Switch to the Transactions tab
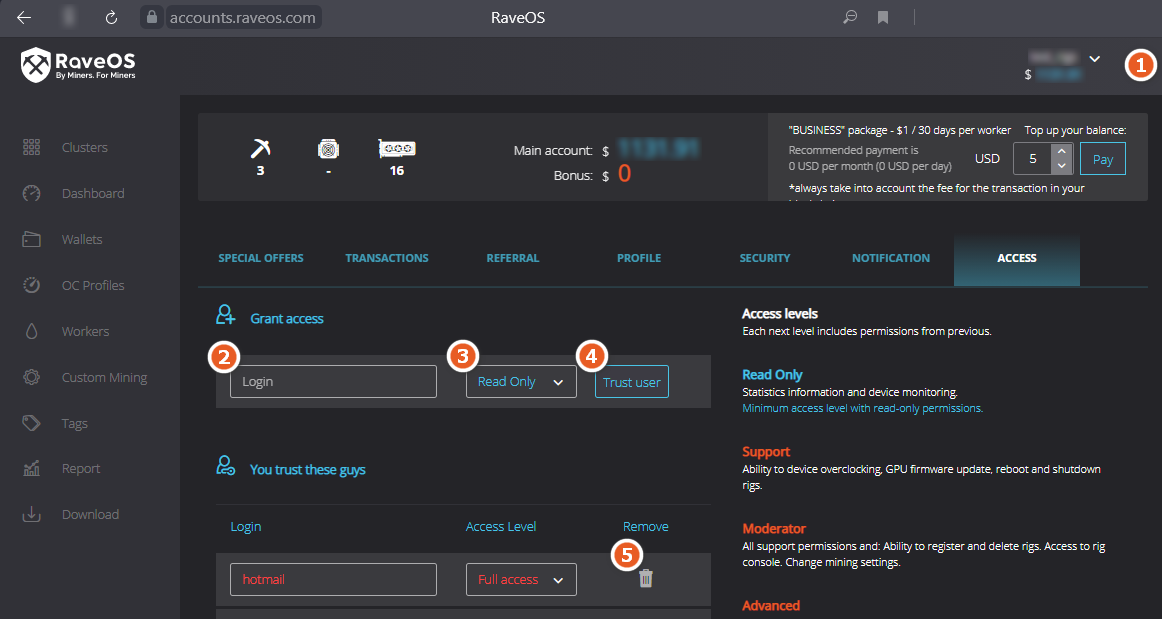The width and height of the screenshot is (1162, 619). pyautogui.click(x=387, y=258)
